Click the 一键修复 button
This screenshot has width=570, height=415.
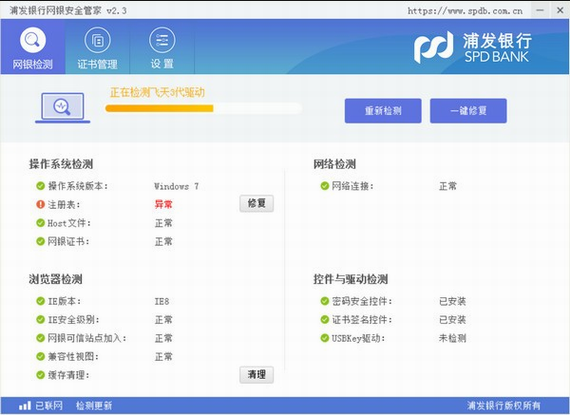pyautogui.click(x=468, y=111)
